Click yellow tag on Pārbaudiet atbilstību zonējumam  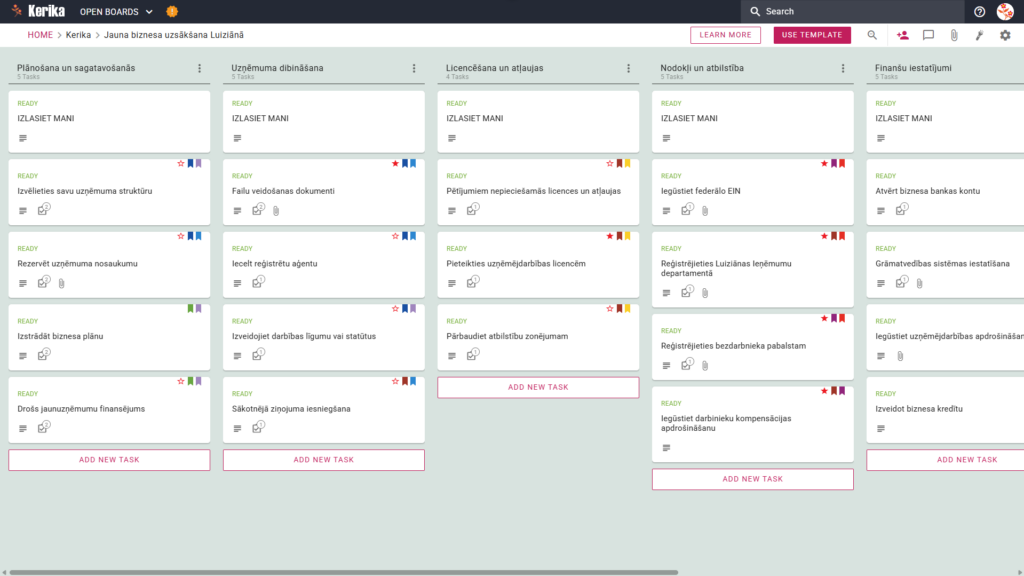click(x=628, y=309)
